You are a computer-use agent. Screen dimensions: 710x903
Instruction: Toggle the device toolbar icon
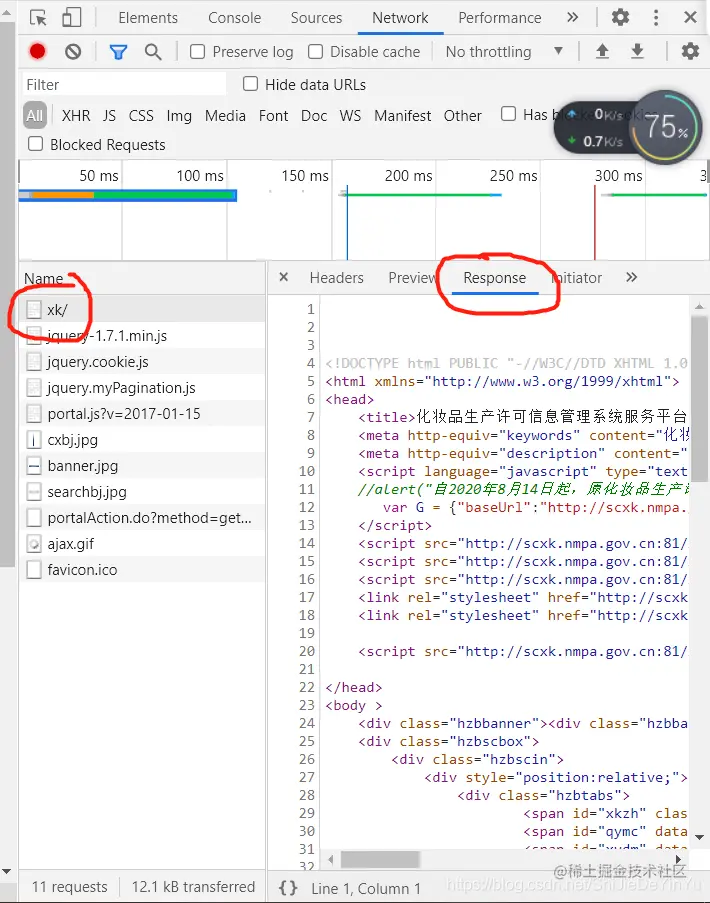(71, 17)
